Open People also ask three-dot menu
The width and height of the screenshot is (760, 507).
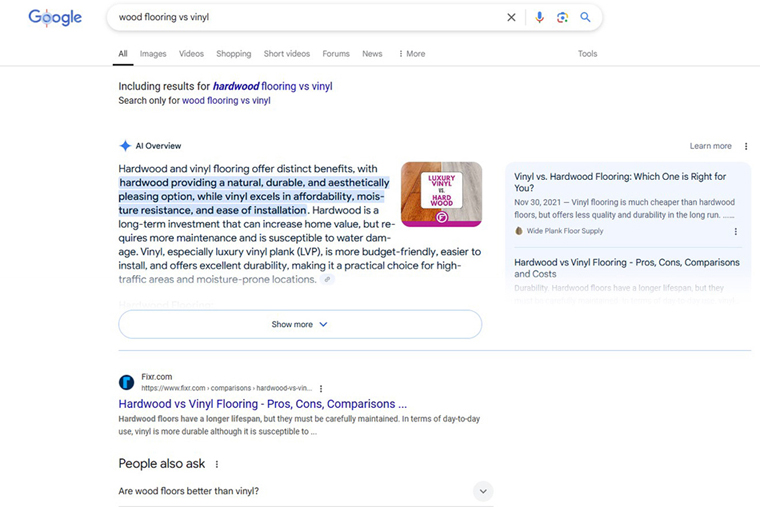[x=217, y=464]
